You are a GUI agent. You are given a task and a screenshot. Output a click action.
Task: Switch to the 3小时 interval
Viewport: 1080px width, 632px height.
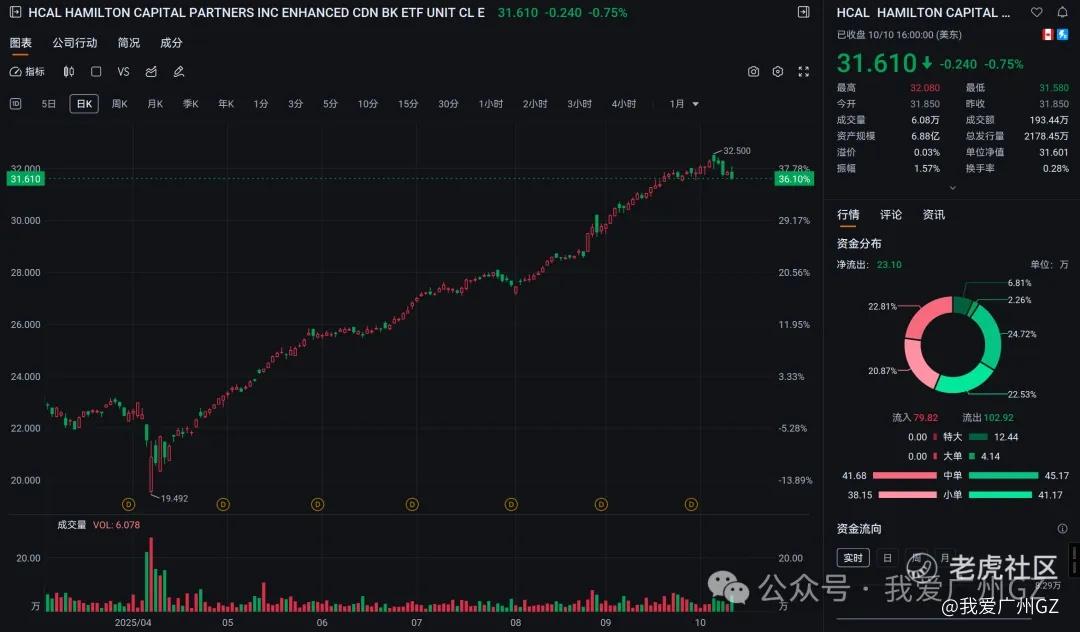pos(579,104)
